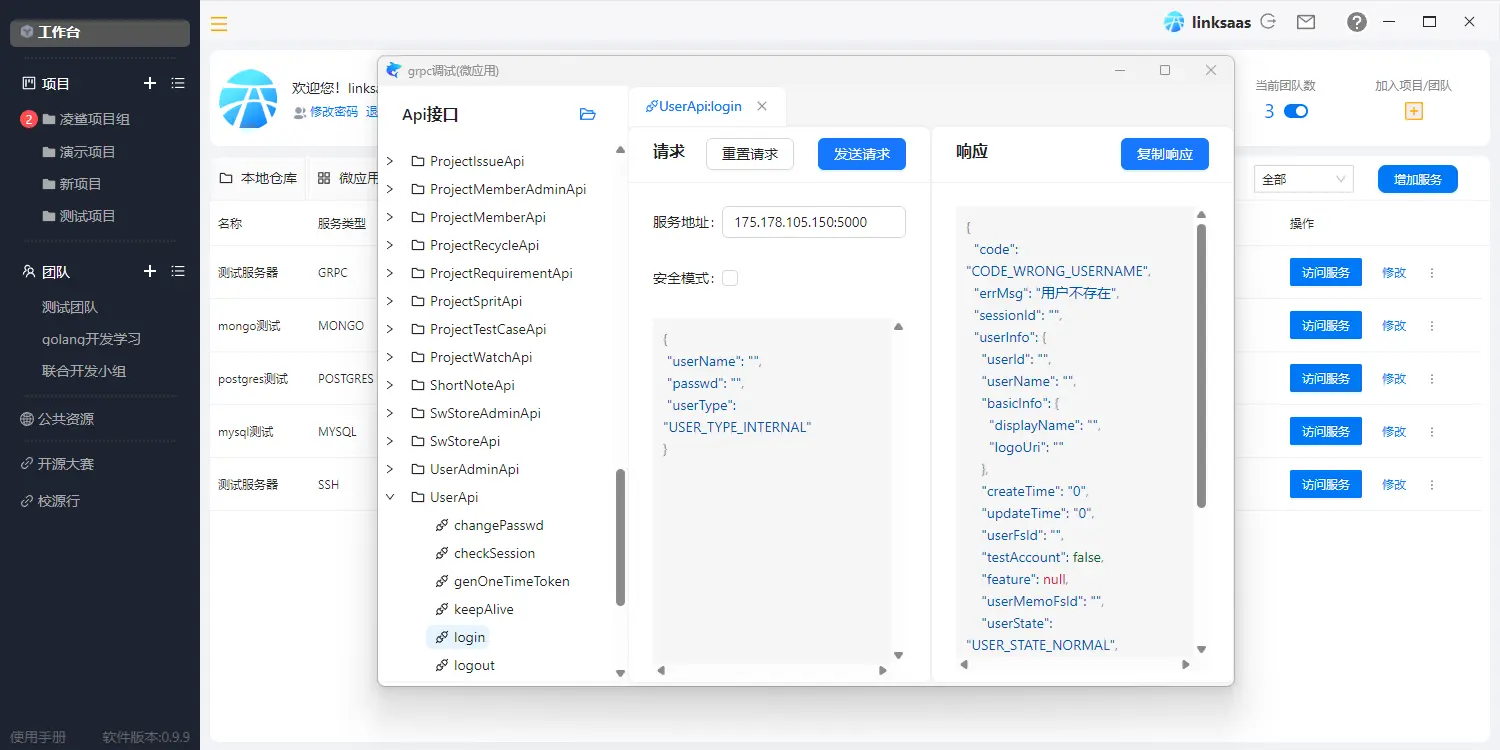
Task: Click the link icon next to changePasswd
Action: coord(441,525)
